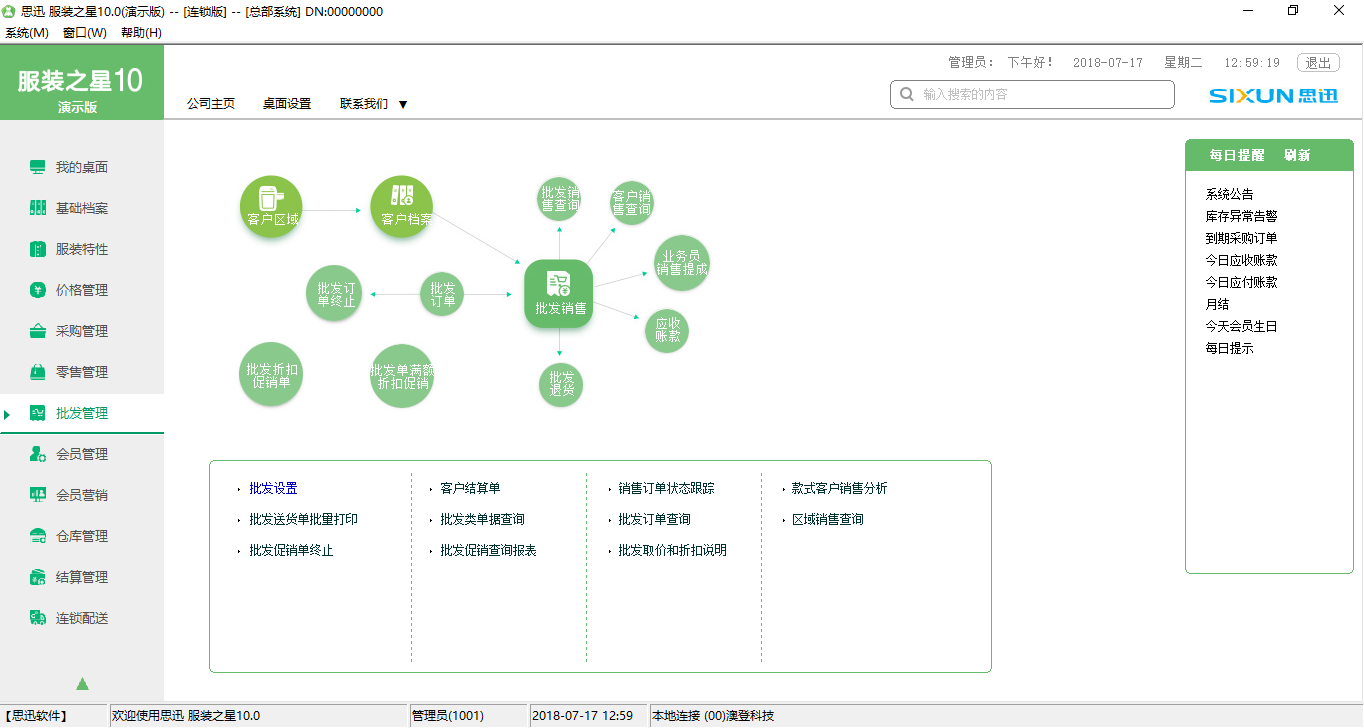Open 应收账款 workflow node
Image resolution: width=1364 pixels, height=728 pixels.
point(667,330)
